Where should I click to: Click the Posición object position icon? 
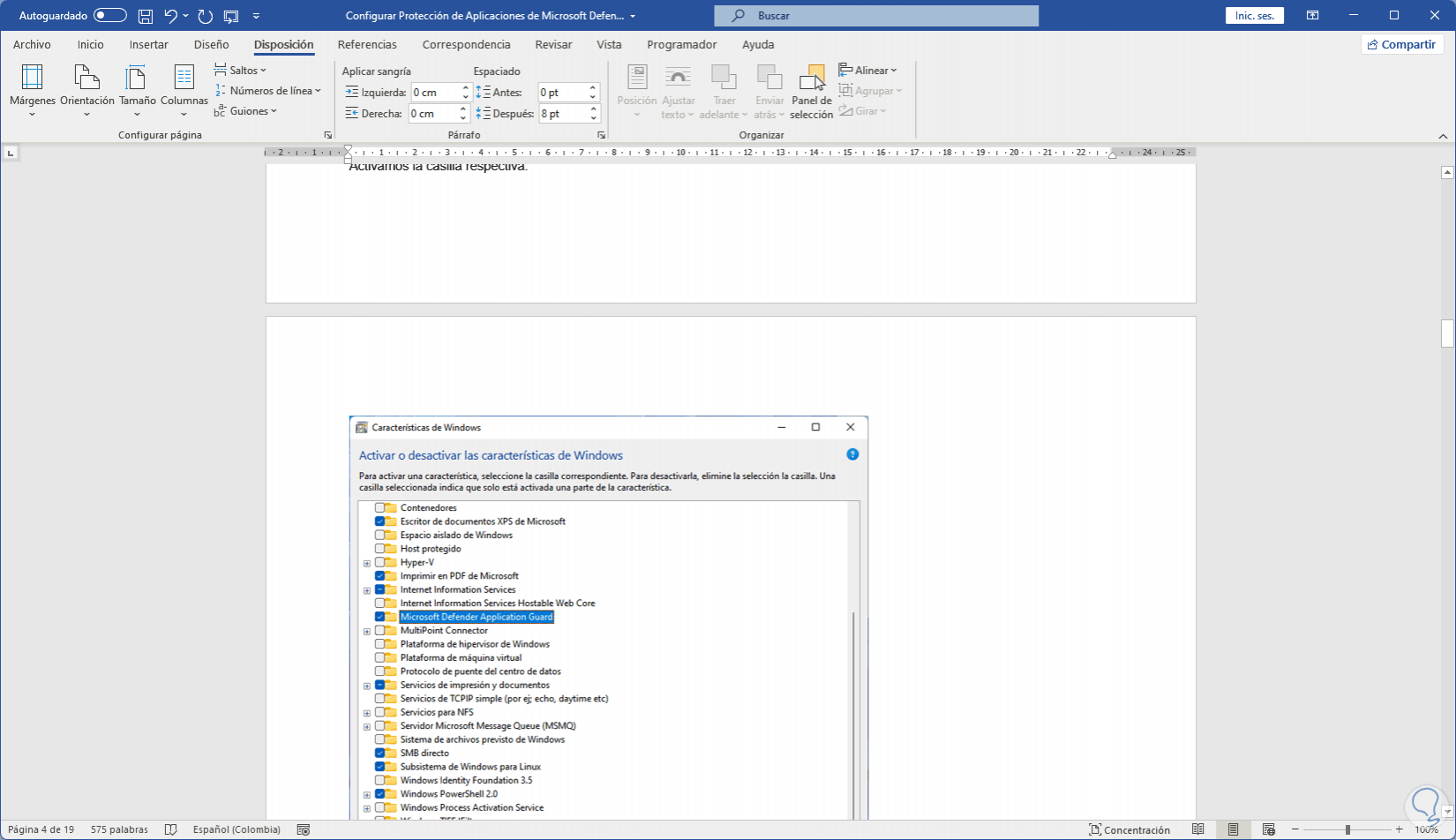point(637,78)
